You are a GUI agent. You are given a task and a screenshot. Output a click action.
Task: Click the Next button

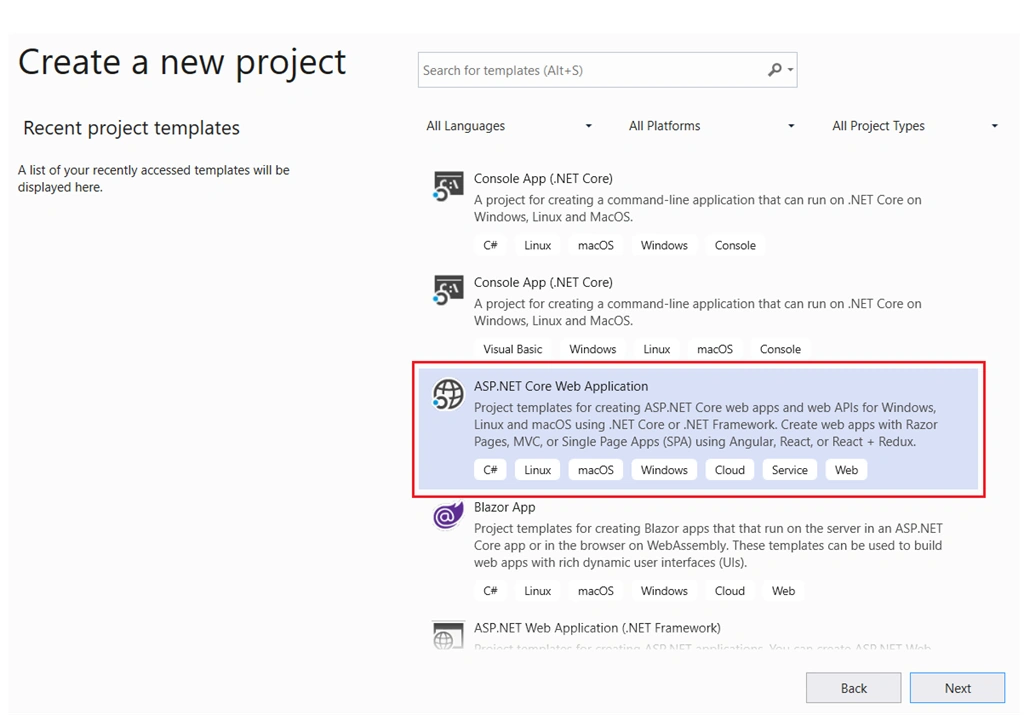[957, 688]
